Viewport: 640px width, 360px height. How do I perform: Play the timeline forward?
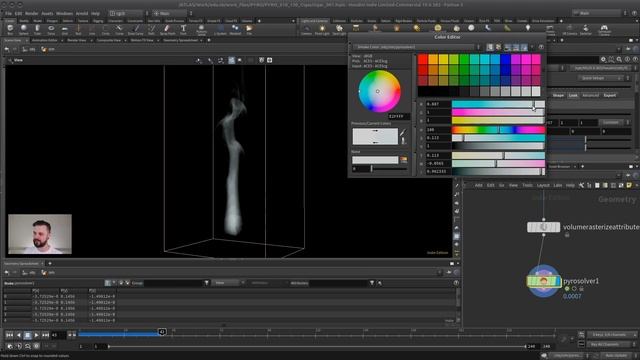click(36, 335)
